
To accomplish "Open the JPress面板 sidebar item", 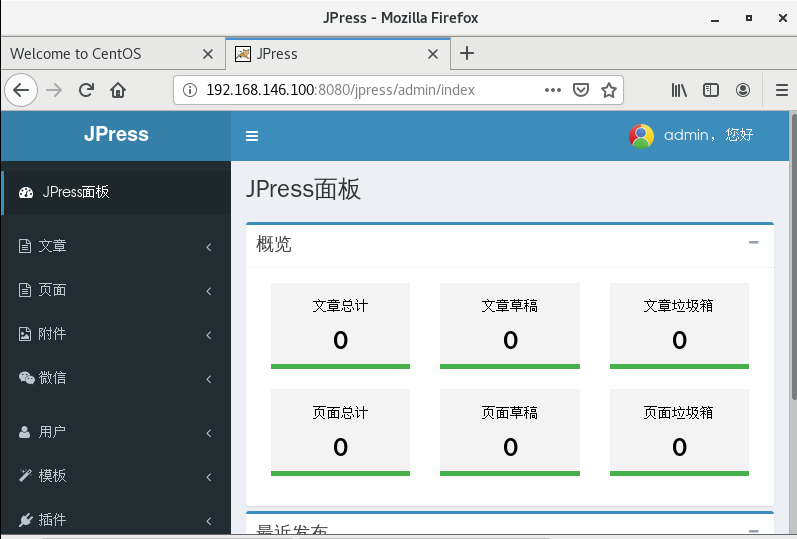I will (116, 192).
